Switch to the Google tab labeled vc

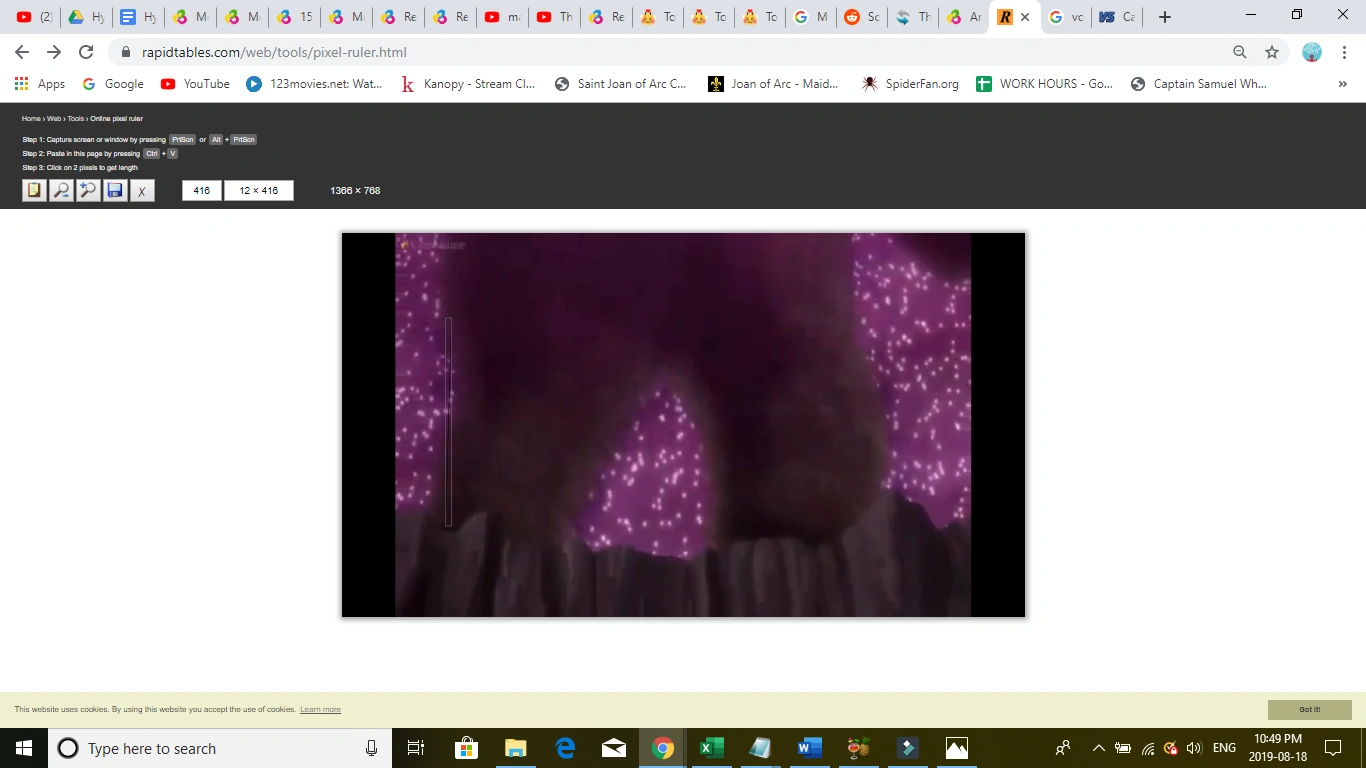(x=1066, y=17)
